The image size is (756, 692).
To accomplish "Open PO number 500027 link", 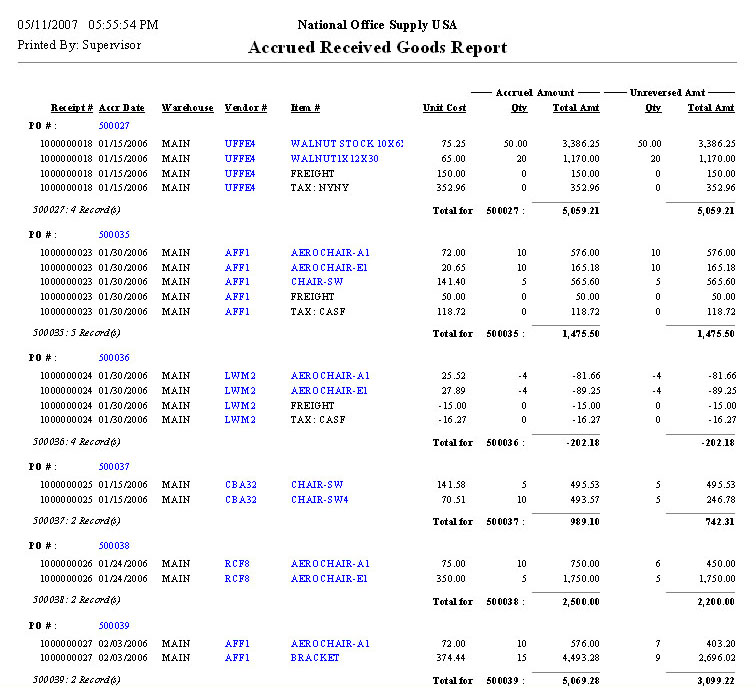I will (114, 126).
